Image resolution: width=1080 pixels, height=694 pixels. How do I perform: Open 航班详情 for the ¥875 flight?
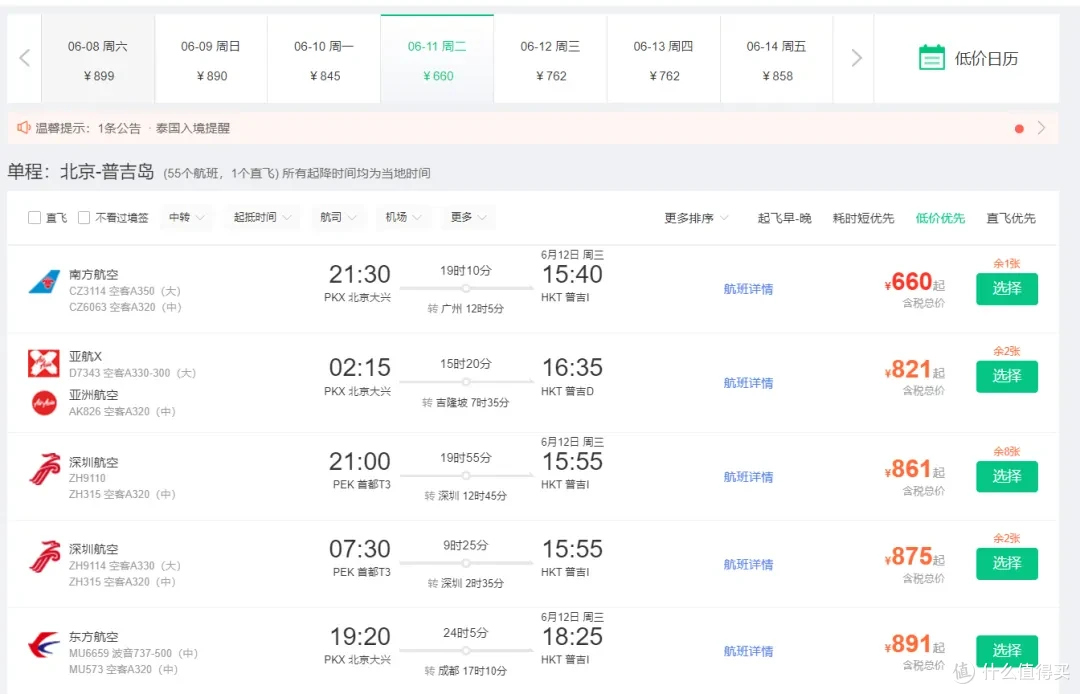(748, 565)
